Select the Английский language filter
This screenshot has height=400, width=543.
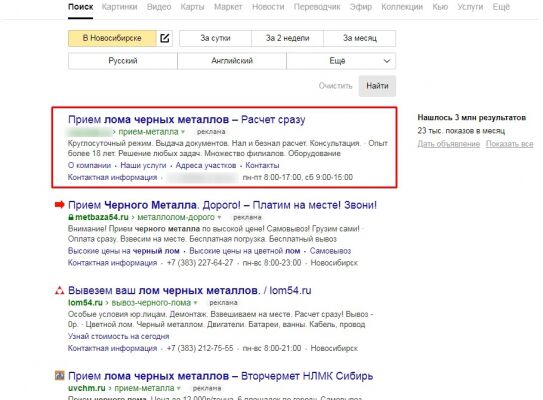pyautogui.click(x=232, y=61)
